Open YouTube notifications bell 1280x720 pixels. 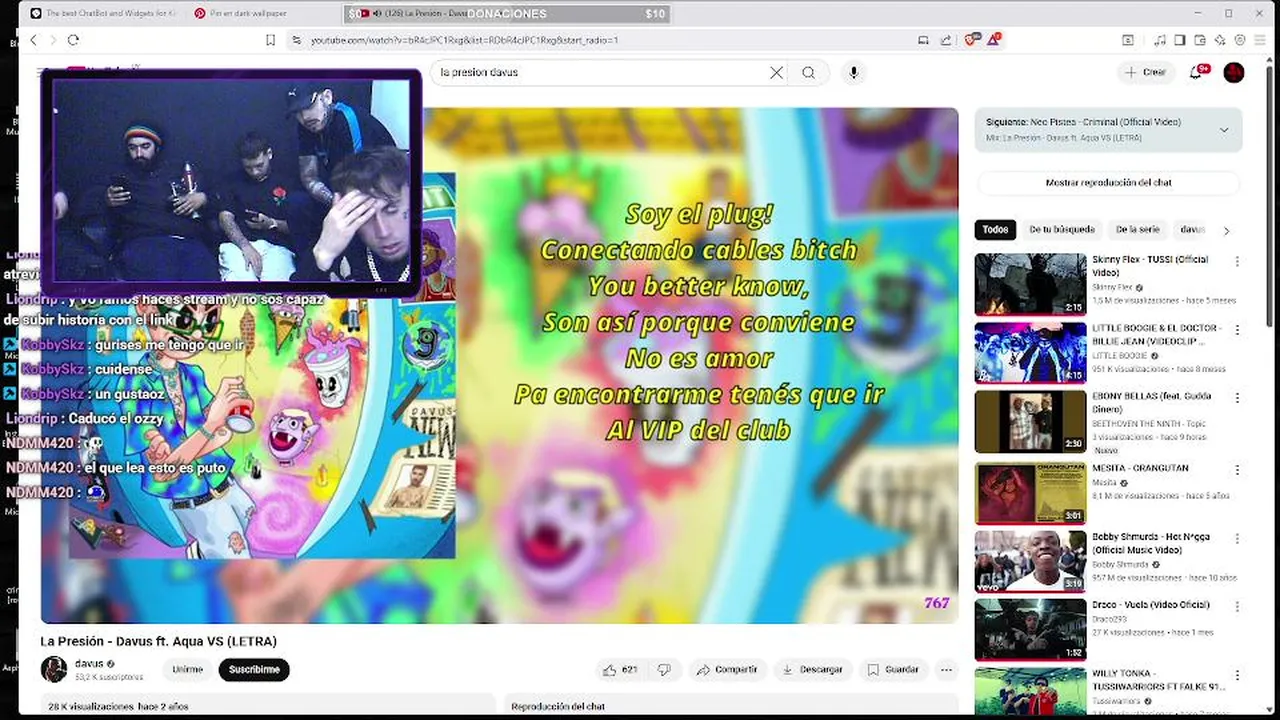tap(1196, 72)
